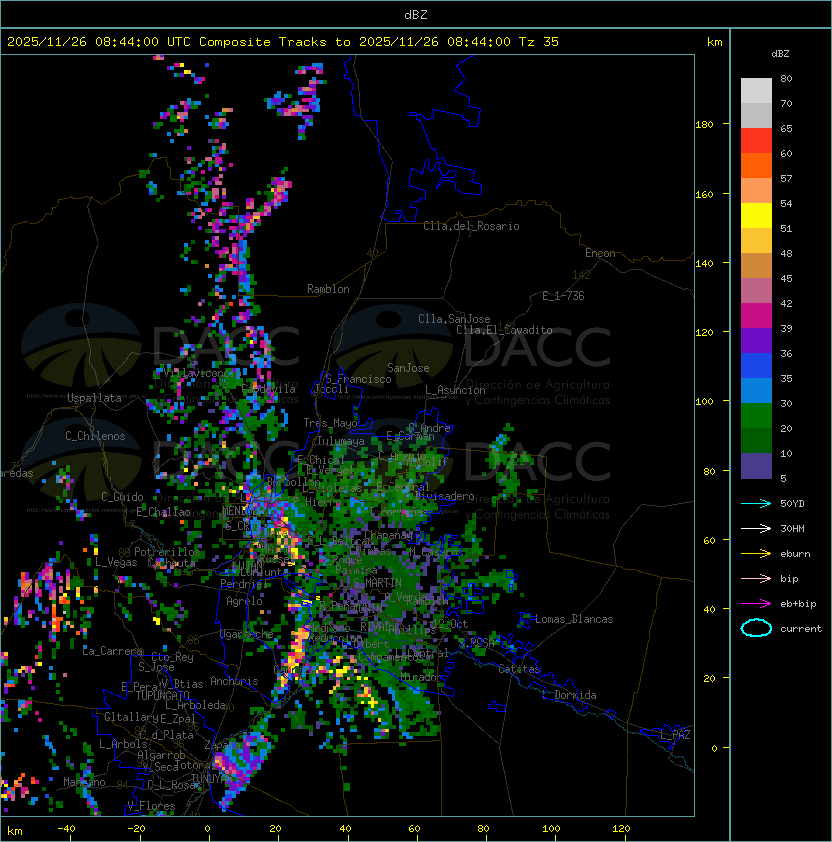Image resolution: width=832 pixels, height=842 pixels.
Task: Click the 'Anchoris' label
Action: coord(234,681)
